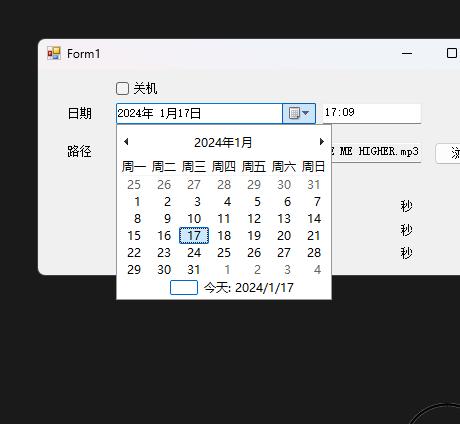The height and width of the screenshot is (424, 460).
Task: Select grayed February 4 date
Action: click(317, 270)
